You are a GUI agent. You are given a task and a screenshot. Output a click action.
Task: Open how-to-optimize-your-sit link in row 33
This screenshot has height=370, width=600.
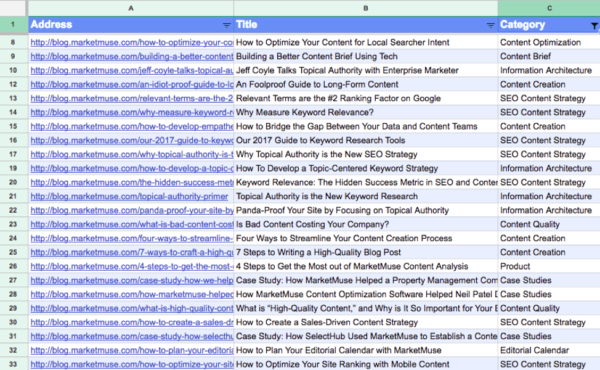(132, 364)
